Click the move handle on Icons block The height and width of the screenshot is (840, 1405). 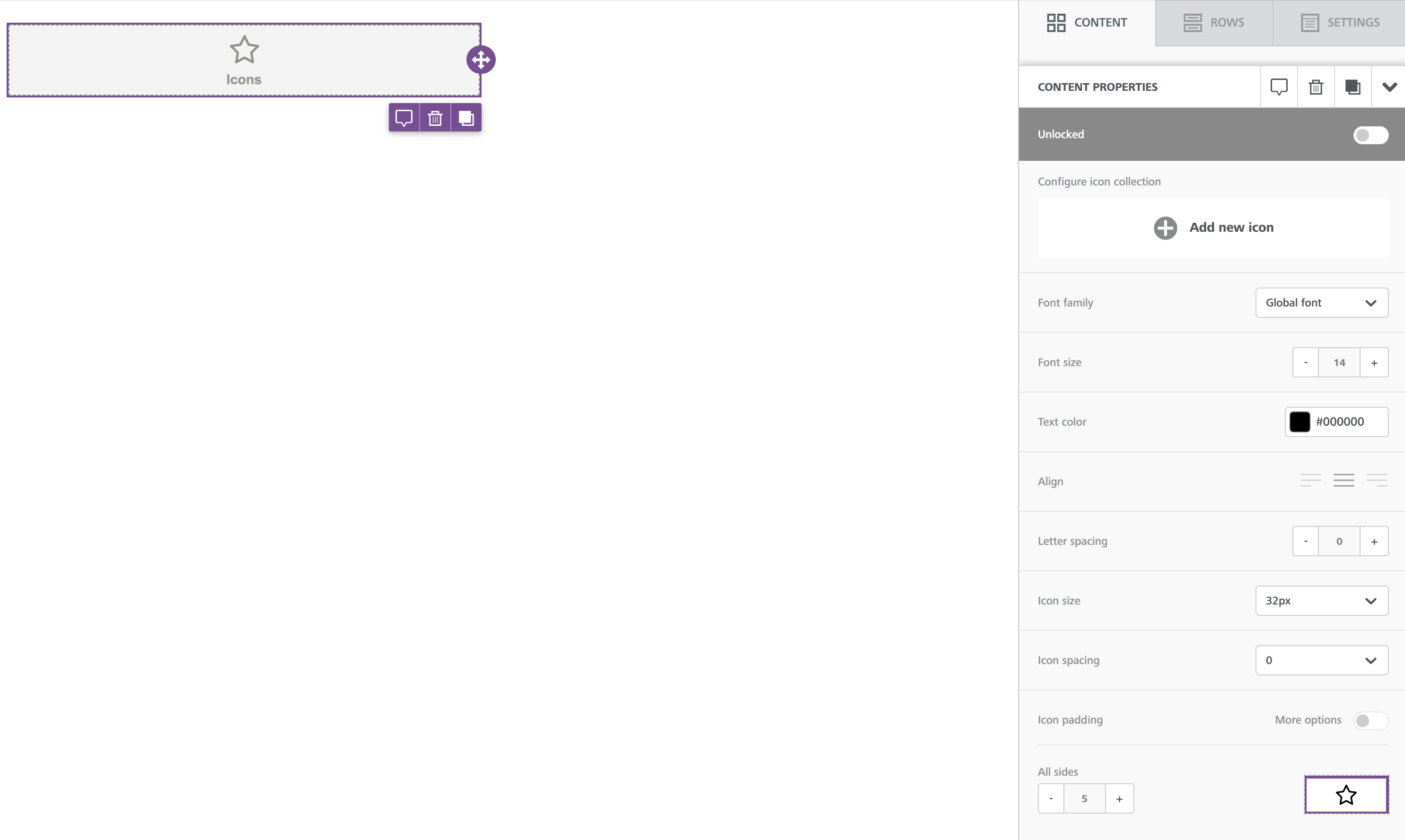481,60
